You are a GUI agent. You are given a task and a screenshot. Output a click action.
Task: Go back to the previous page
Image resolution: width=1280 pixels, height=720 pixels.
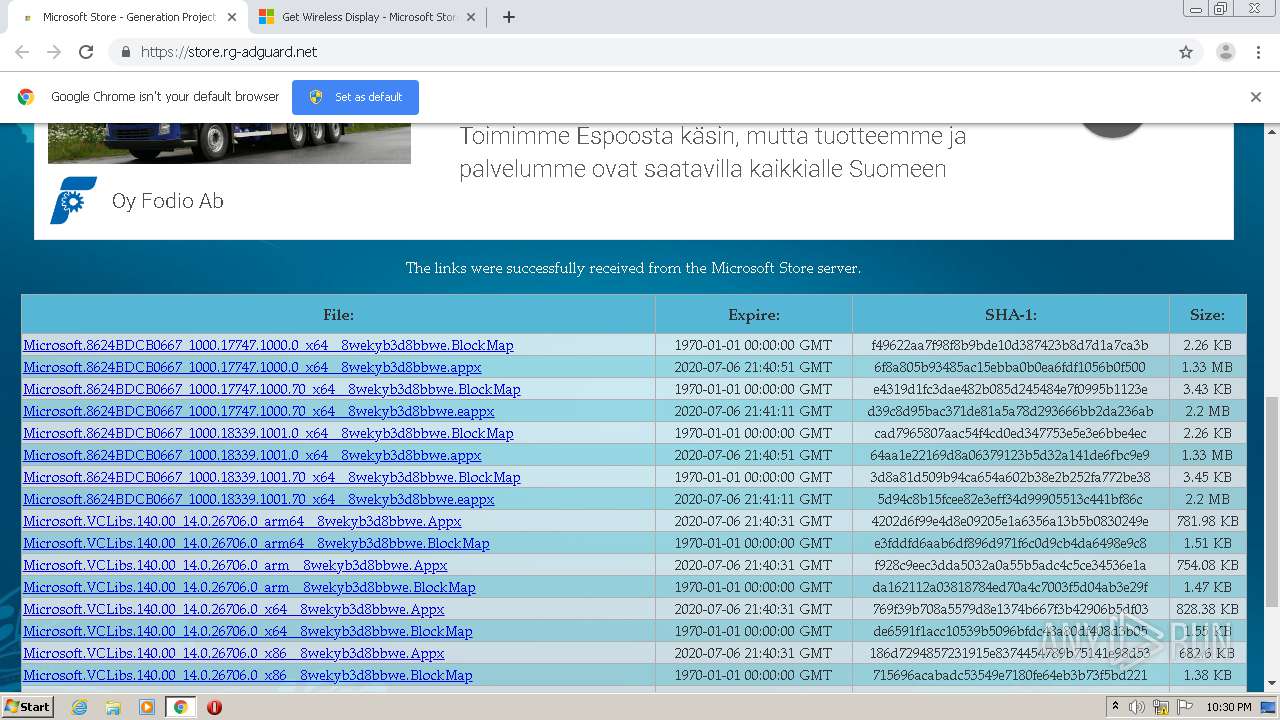(22, 52)
